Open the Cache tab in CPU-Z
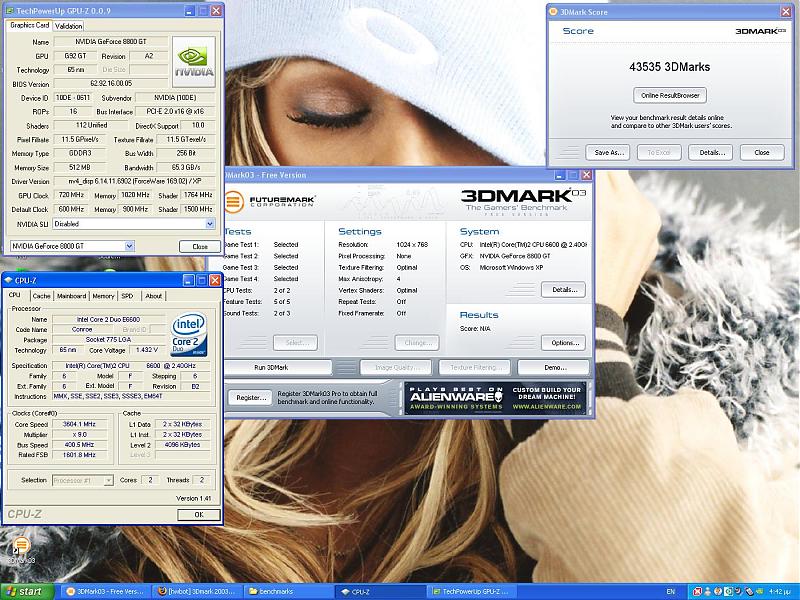Screen dimensions: 800x600 (x=41, y=296)
